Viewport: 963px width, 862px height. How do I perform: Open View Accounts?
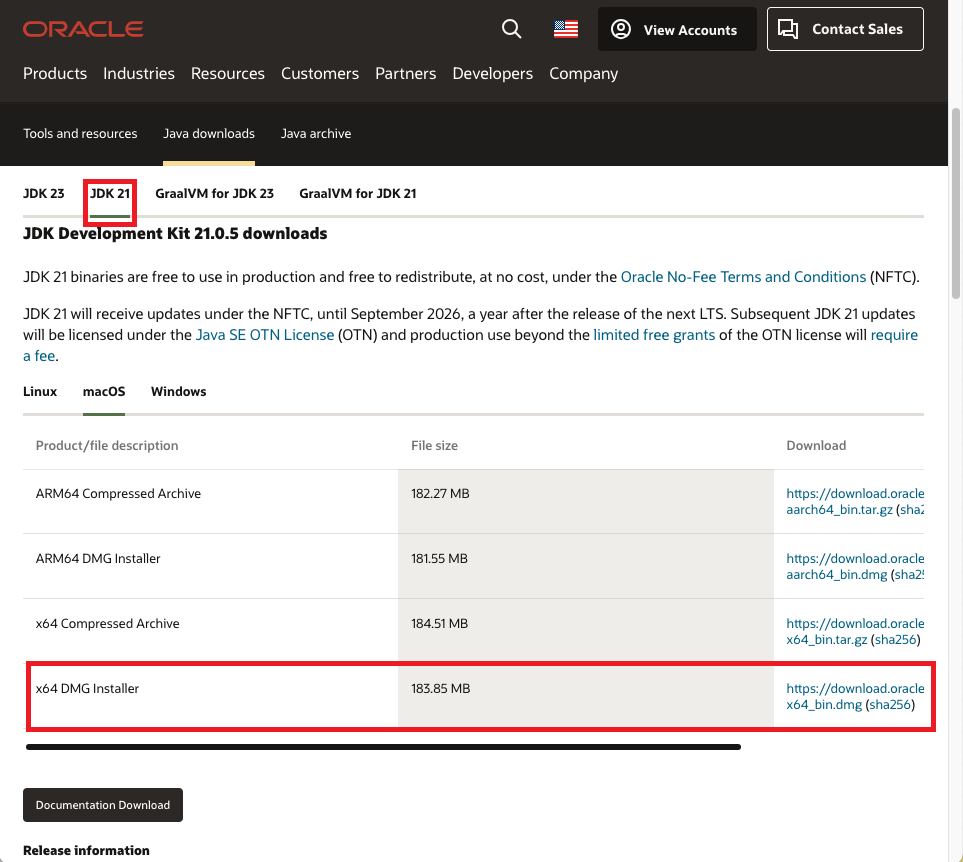point(677,29)
